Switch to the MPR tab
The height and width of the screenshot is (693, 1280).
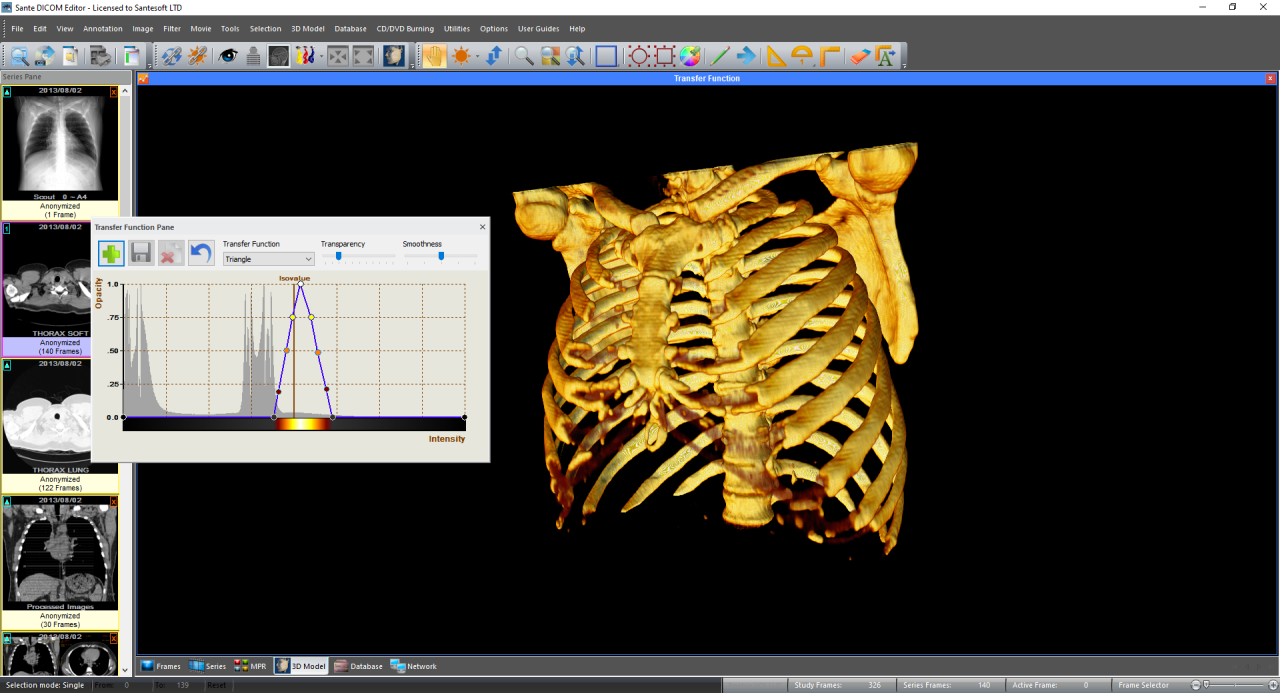click(250, 666)
